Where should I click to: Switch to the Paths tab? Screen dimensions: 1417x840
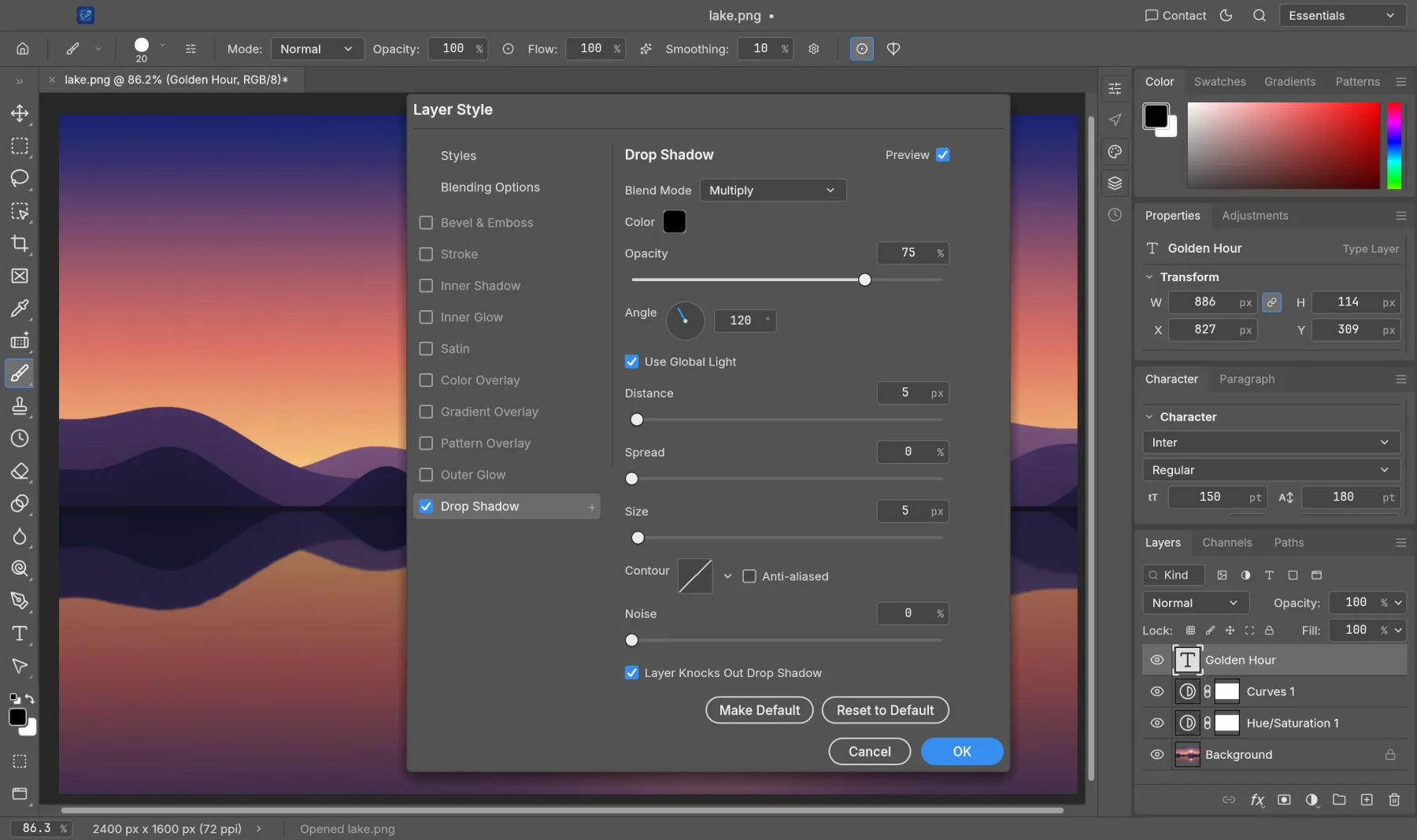(1289, 542)
